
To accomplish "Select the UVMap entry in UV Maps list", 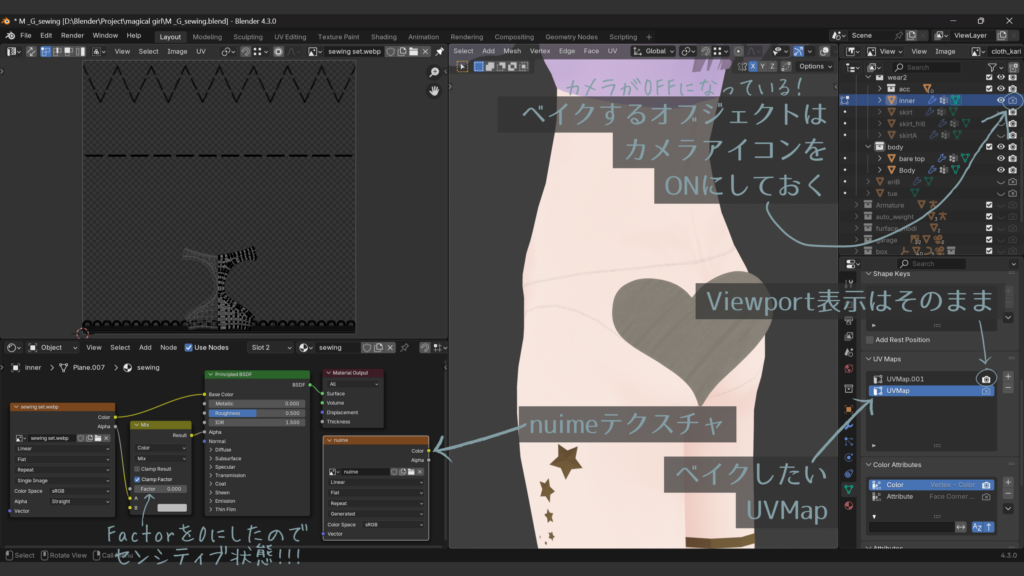I will point(920,391).
